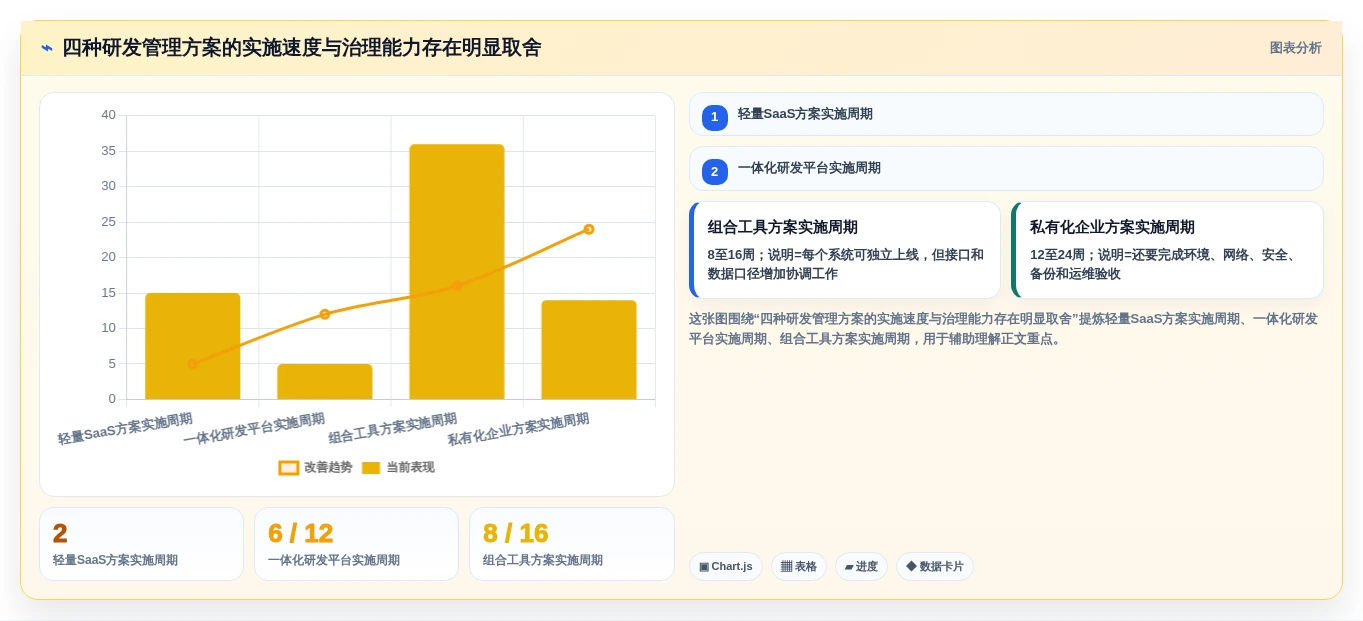
Task: Click the page title 四种研发管理方案的实施速度
Action: tap(301, 48)
